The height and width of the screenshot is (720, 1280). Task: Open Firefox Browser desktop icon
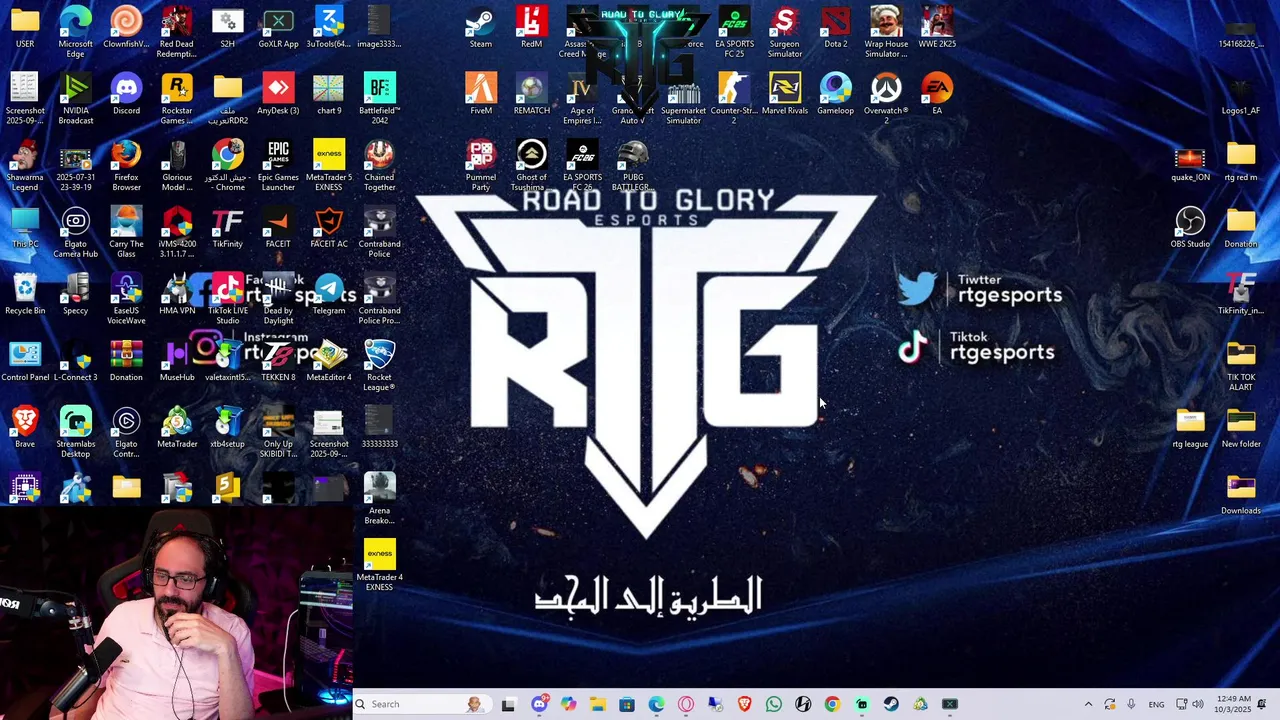pyautogui.click(x=126, y=166)
